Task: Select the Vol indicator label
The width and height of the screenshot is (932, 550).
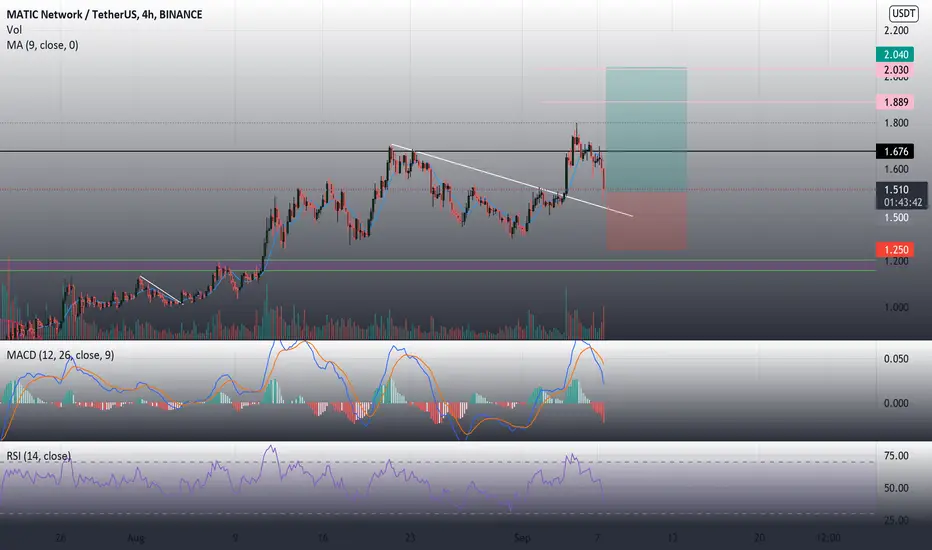Action: [x=14, y=30]
